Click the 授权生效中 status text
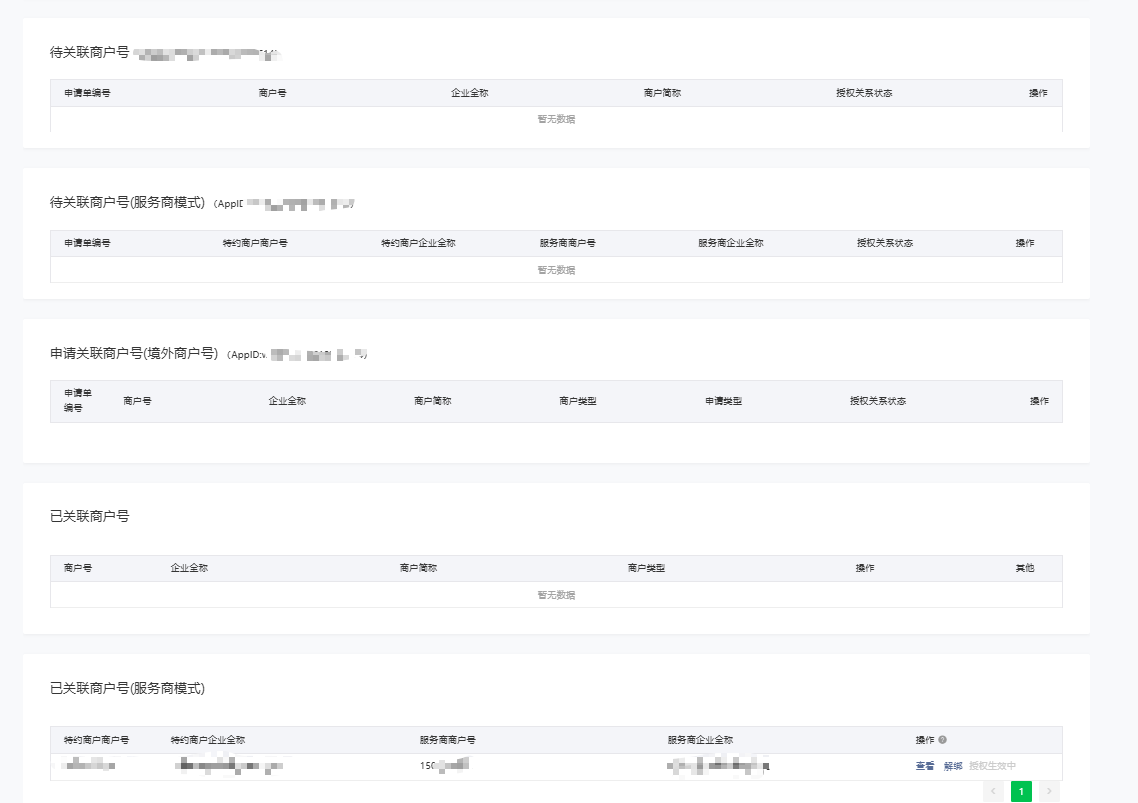The image size is (1138, 803). click(x=992, y=766)
